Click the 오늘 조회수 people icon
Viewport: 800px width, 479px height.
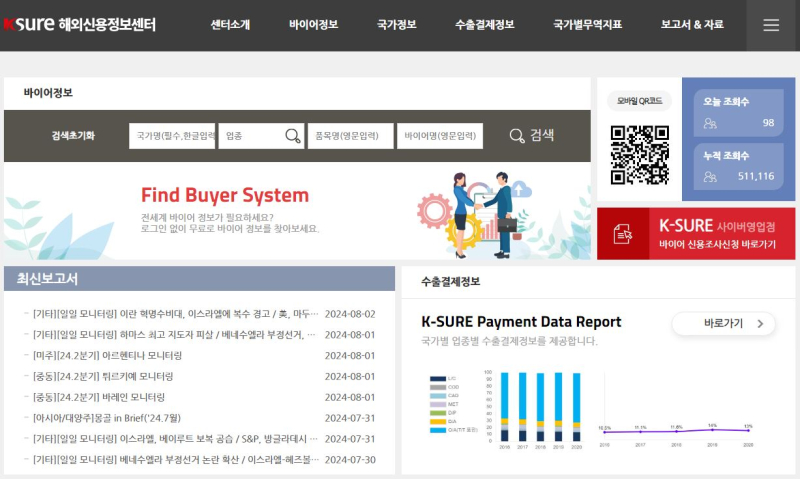(710, 123)
